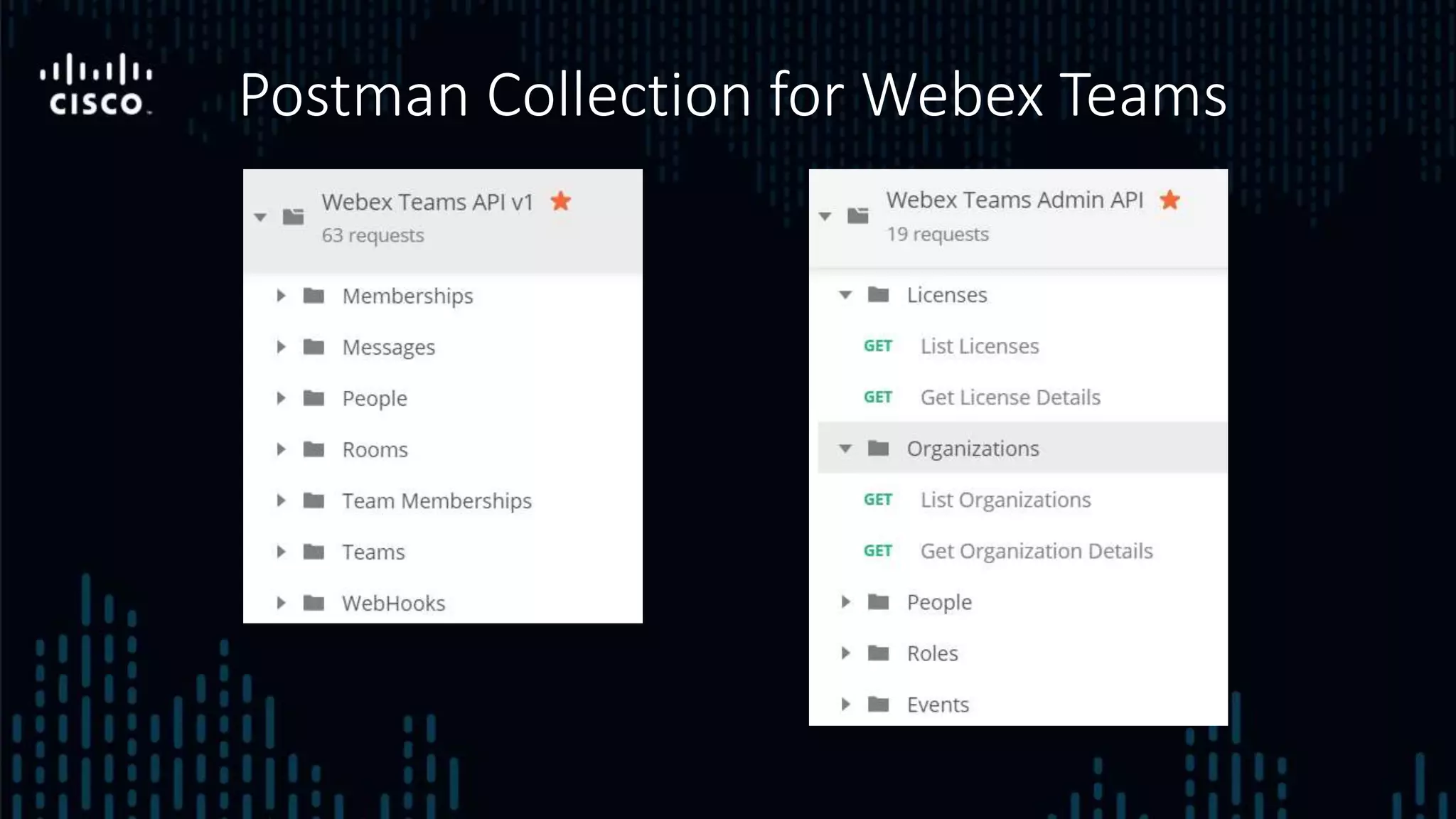Click the Cisco logo
Screen dimensions: 1456x819
pos(96,84)
